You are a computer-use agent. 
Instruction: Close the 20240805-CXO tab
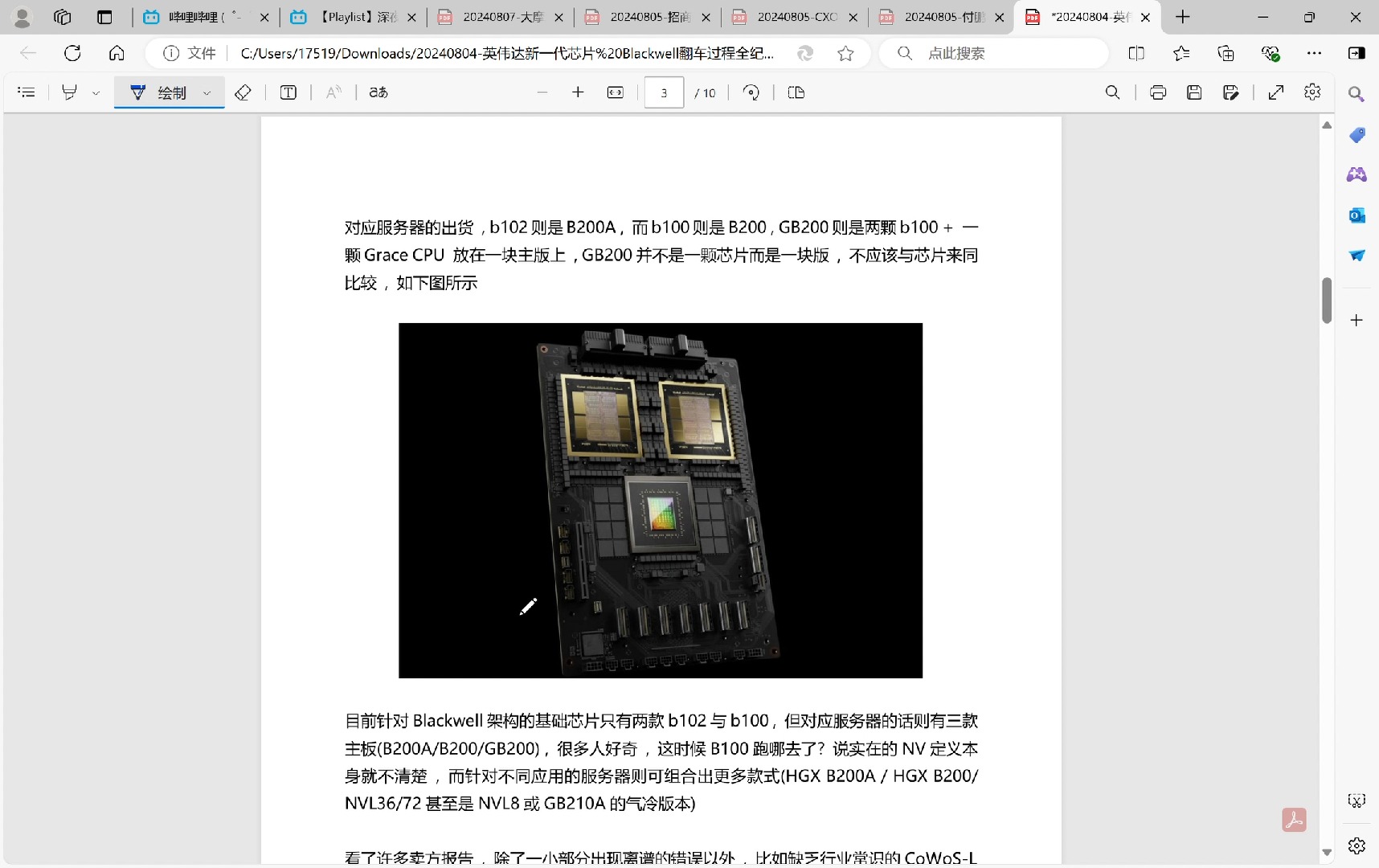tap(853, 17)
